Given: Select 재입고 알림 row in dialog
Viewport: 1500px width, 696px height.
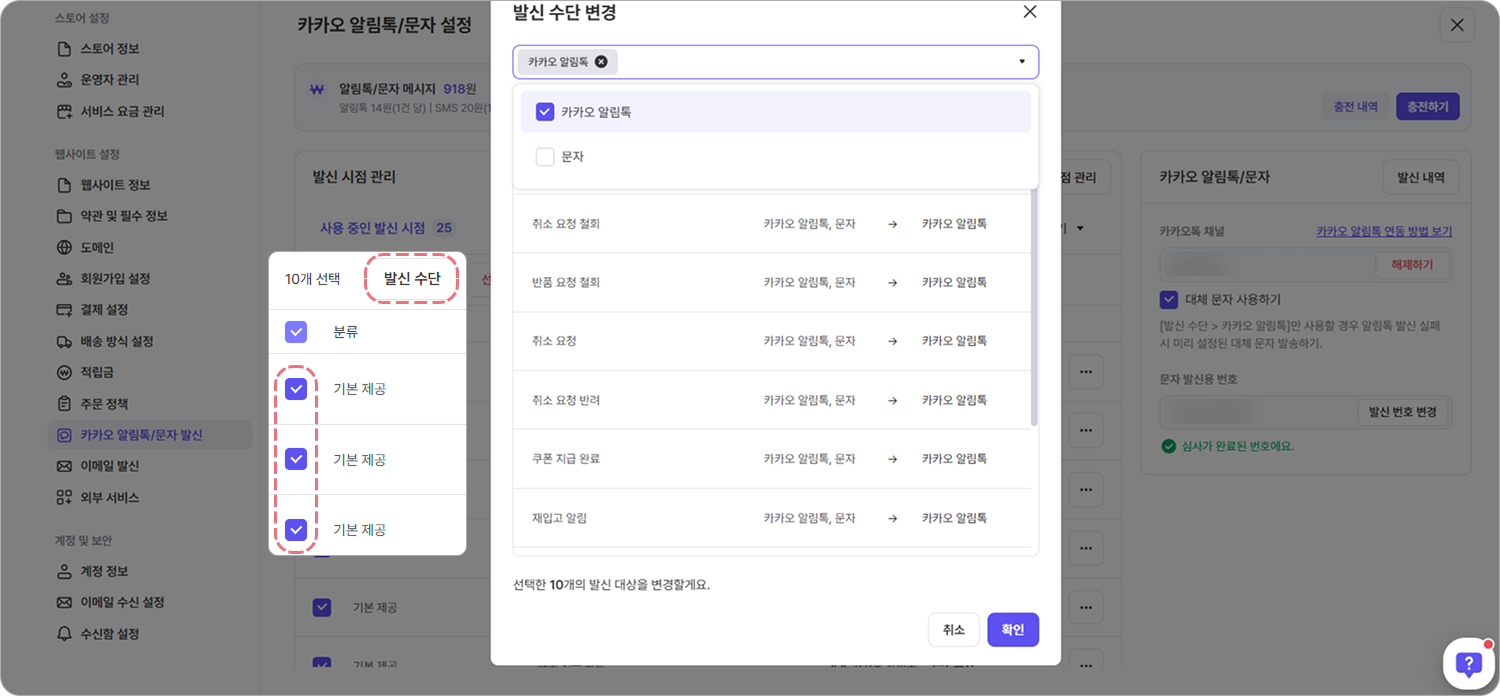Looking at the screenshot, I should (772, 518).
